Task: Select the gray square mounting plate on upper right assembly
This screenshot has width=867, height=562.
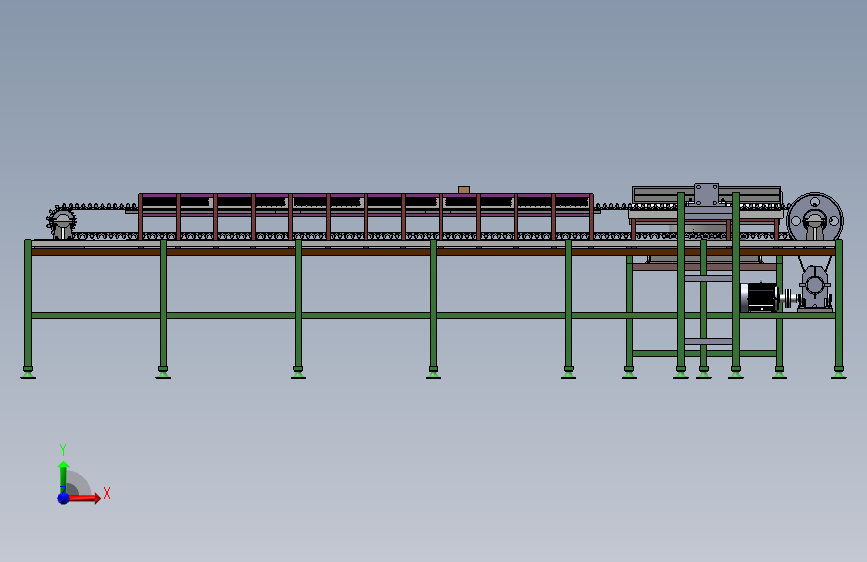Action: point(707,195)
